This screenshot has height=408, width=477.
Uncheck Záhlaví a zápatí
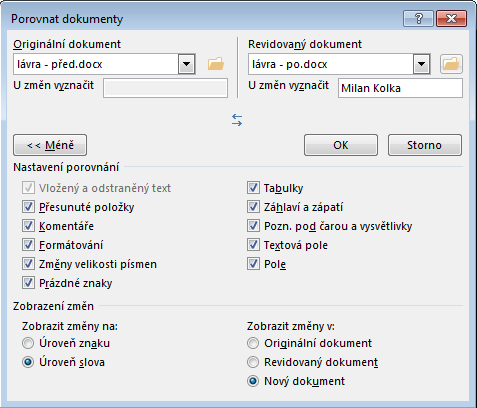(253, 207)
